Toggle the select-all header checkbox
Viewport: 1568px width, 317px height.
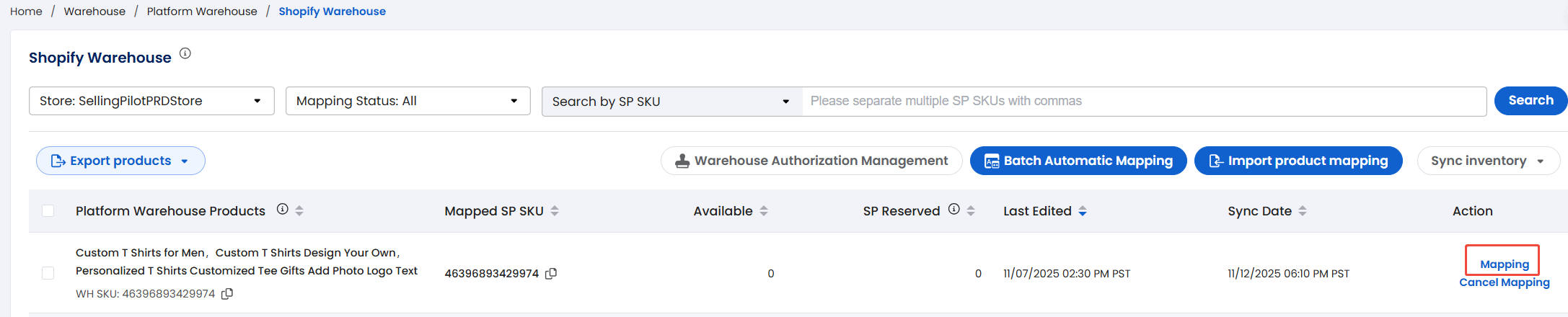[x=48, y=211]
